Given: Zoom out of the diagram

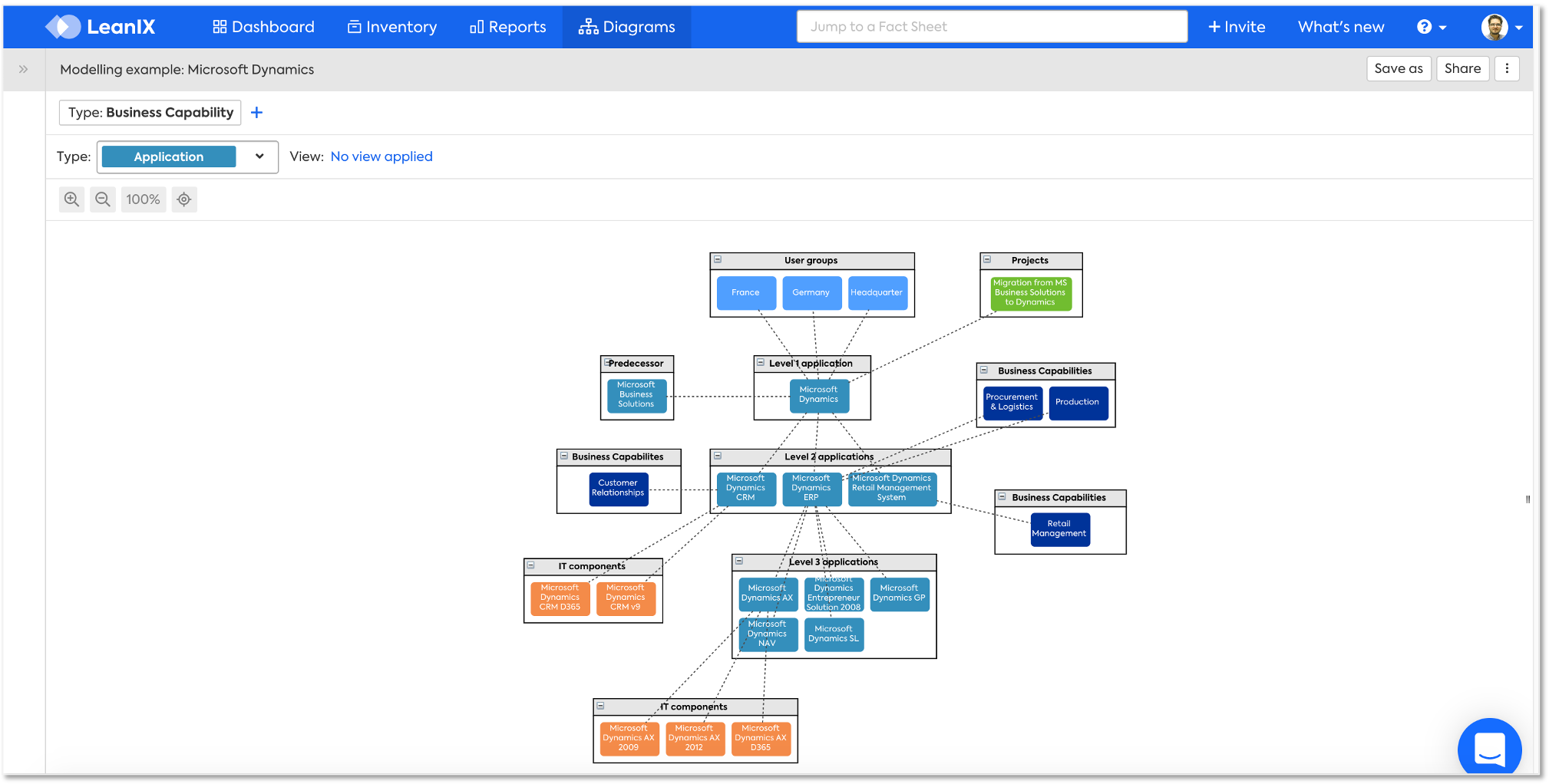Looking at the screenshot, I should 103,199.
